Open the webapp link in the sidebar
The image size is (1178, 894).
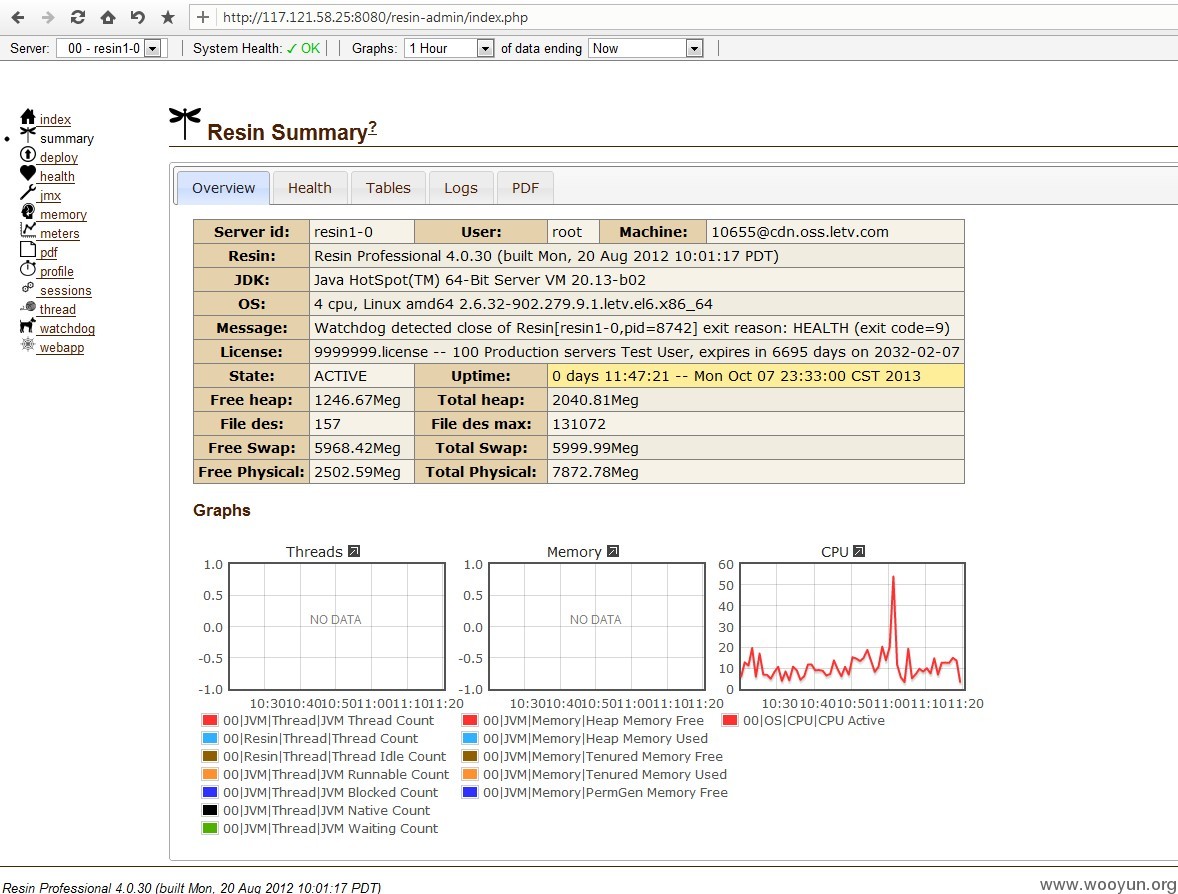click(x=62, y=348)
